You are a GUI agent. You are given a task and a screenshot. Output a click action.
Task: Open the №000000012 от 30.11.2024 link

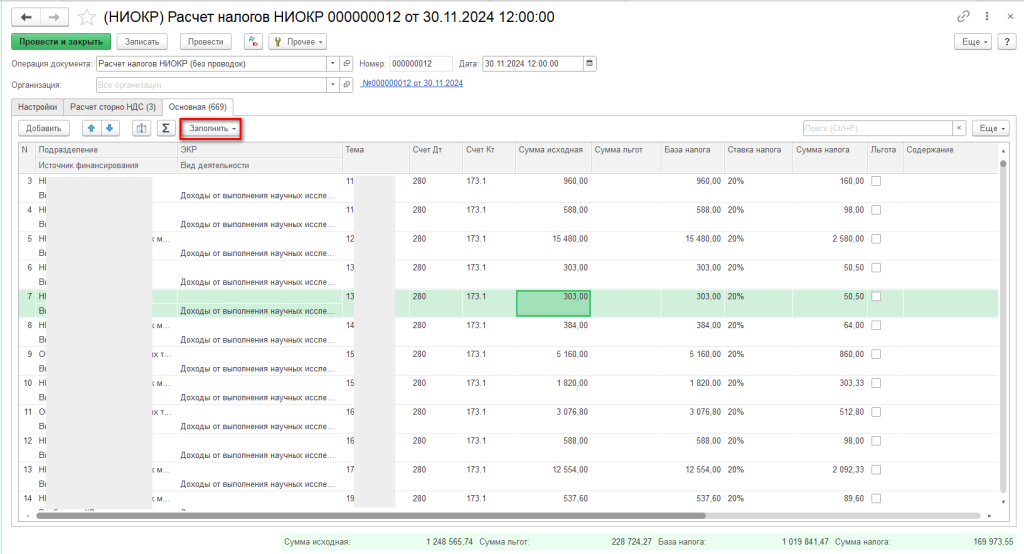(x=412, y=84)
